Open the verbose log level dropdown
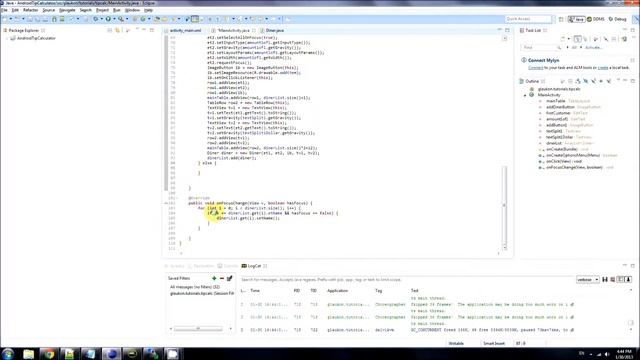Image resolution: width=640 pixels, height=360 pixels. (588, 280)
